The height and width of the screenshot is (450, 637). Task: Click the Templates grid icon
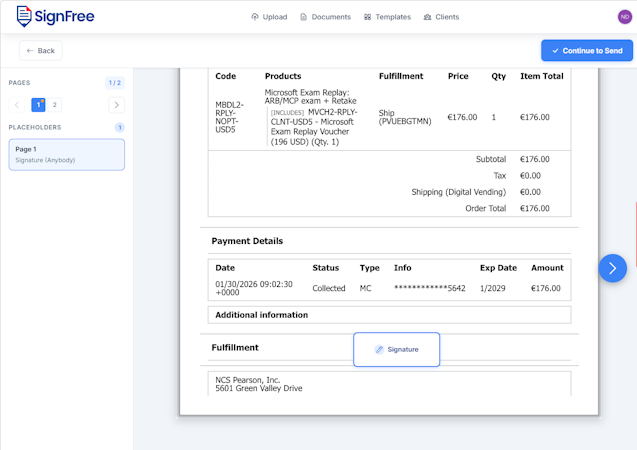coord(368,17)
